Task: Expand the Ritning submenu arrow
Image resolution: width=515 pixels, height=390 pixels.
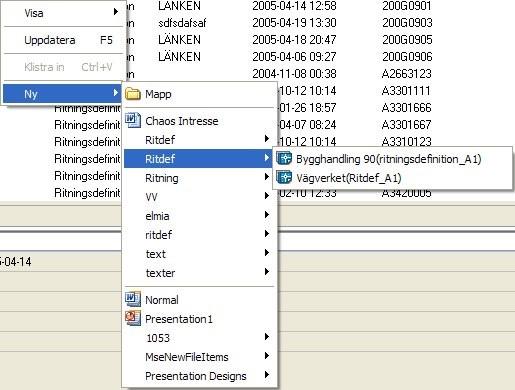Action: (x=267, y=177)
